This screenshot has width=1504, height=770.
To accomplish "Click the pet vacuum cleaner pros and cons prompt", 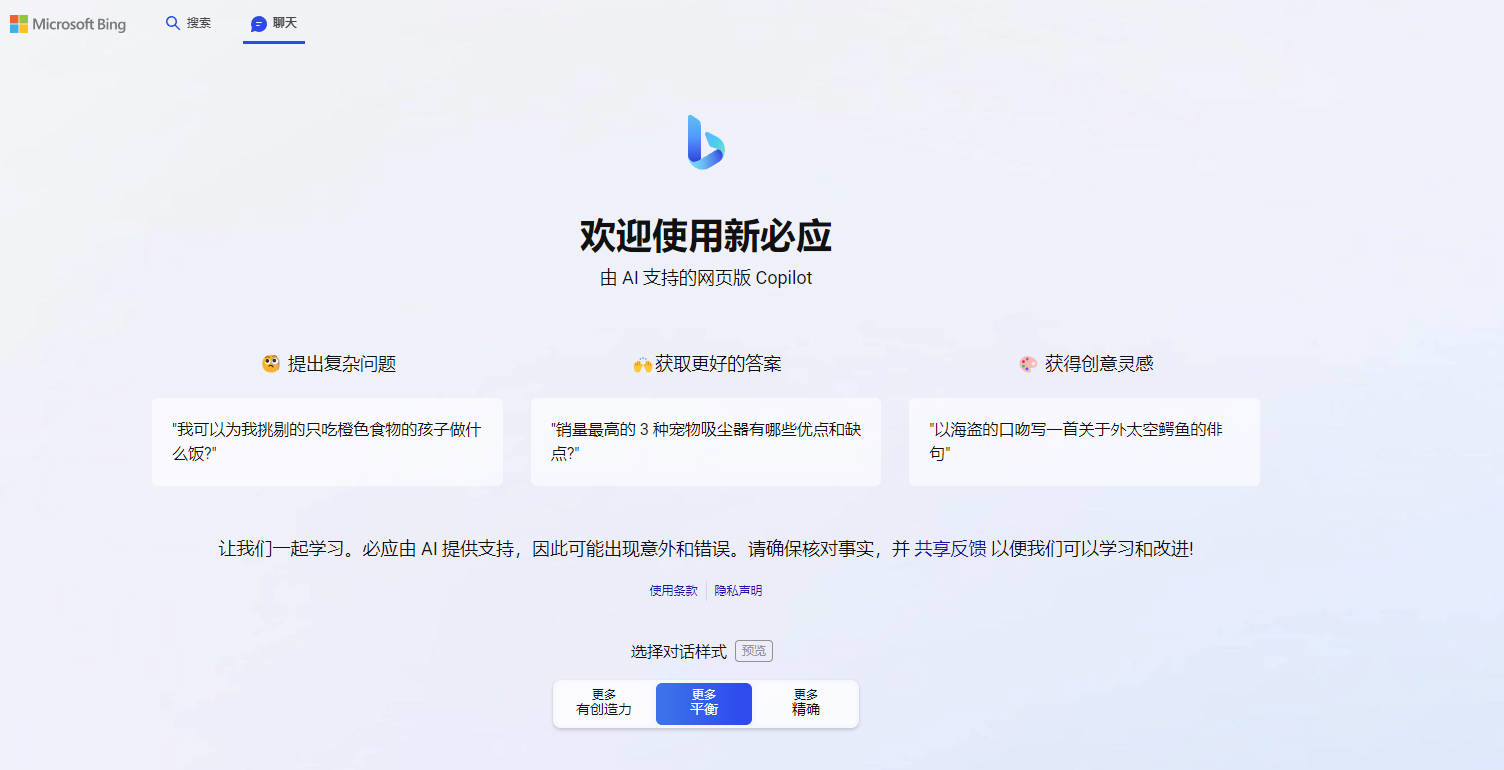I will tap(706, 442).
